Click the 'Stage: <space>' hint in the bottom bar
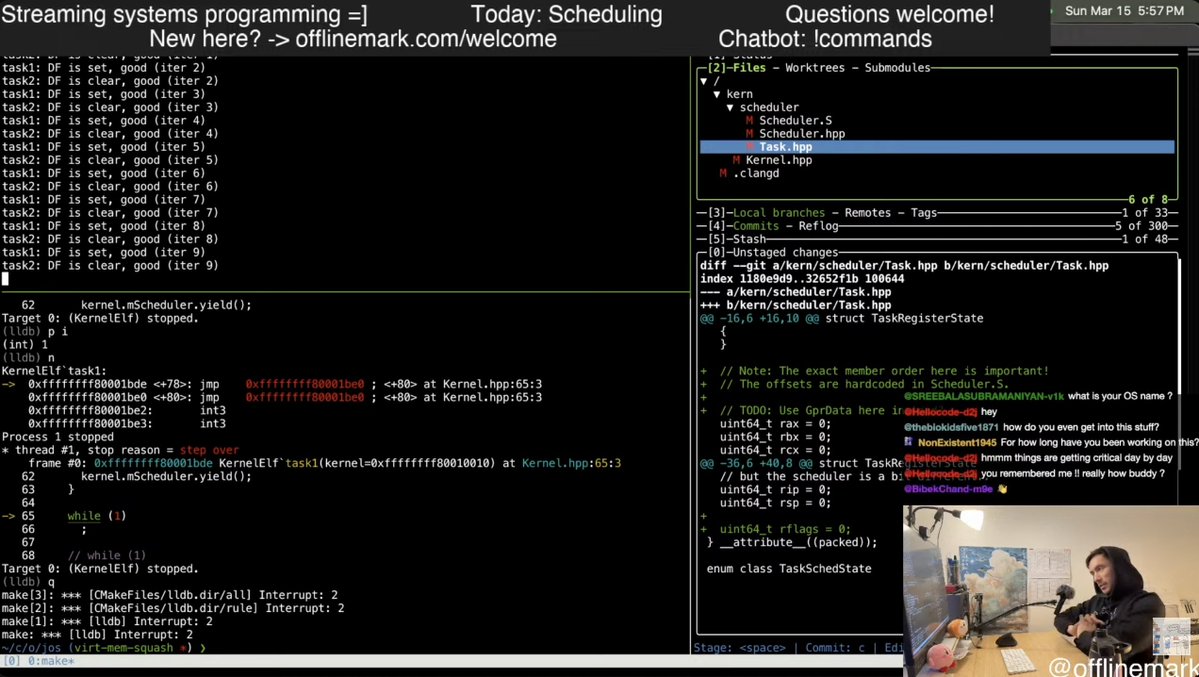 pyautogui.click(x=739, y=647)
